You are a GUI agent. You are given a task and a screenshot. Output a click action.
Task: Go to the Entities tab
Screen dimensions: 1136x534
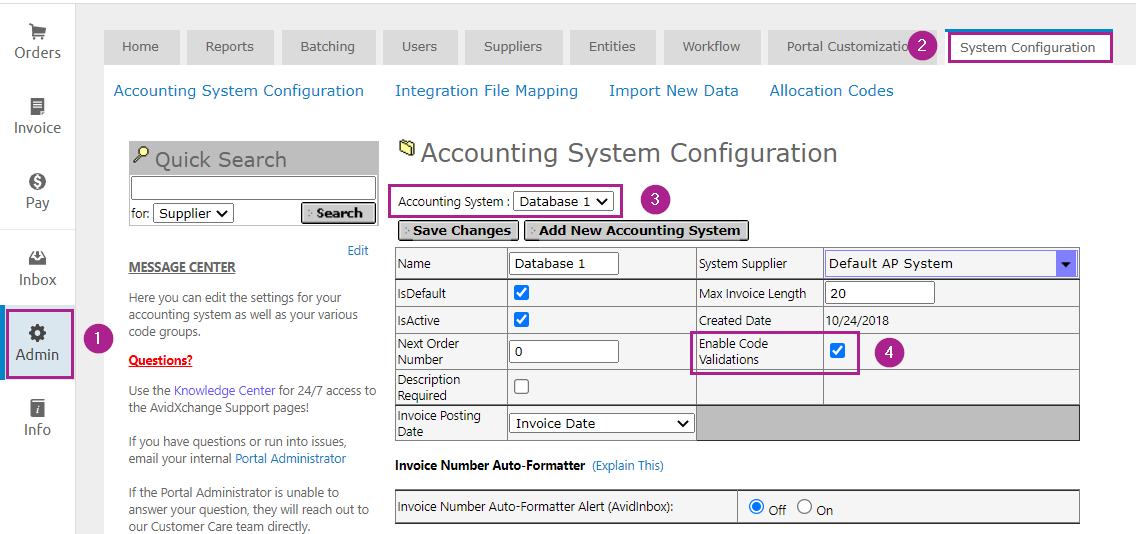[613, 47]
